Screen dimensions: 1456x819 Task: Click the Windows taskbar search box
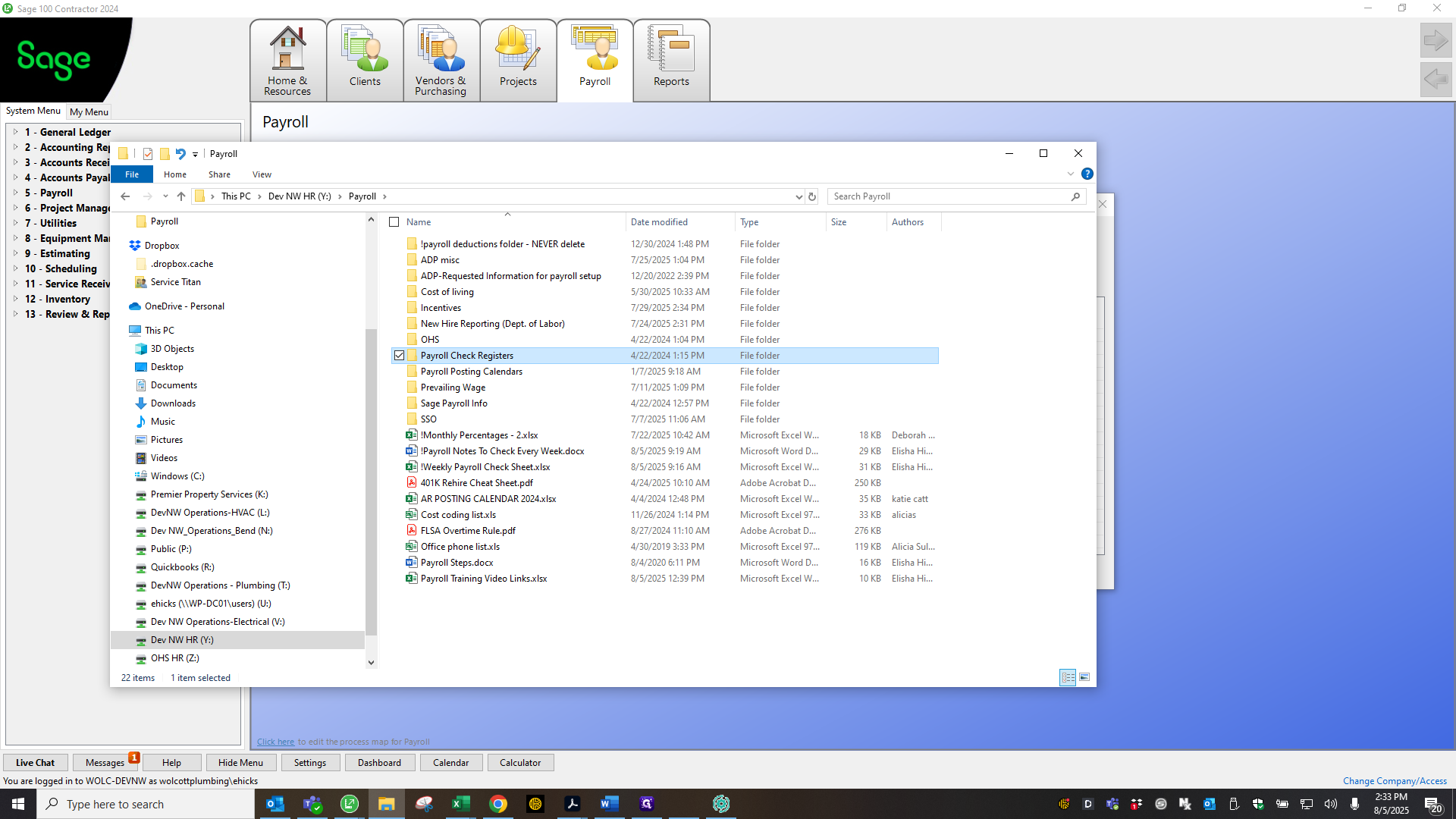pyautogui.click(x=146, y=804)
